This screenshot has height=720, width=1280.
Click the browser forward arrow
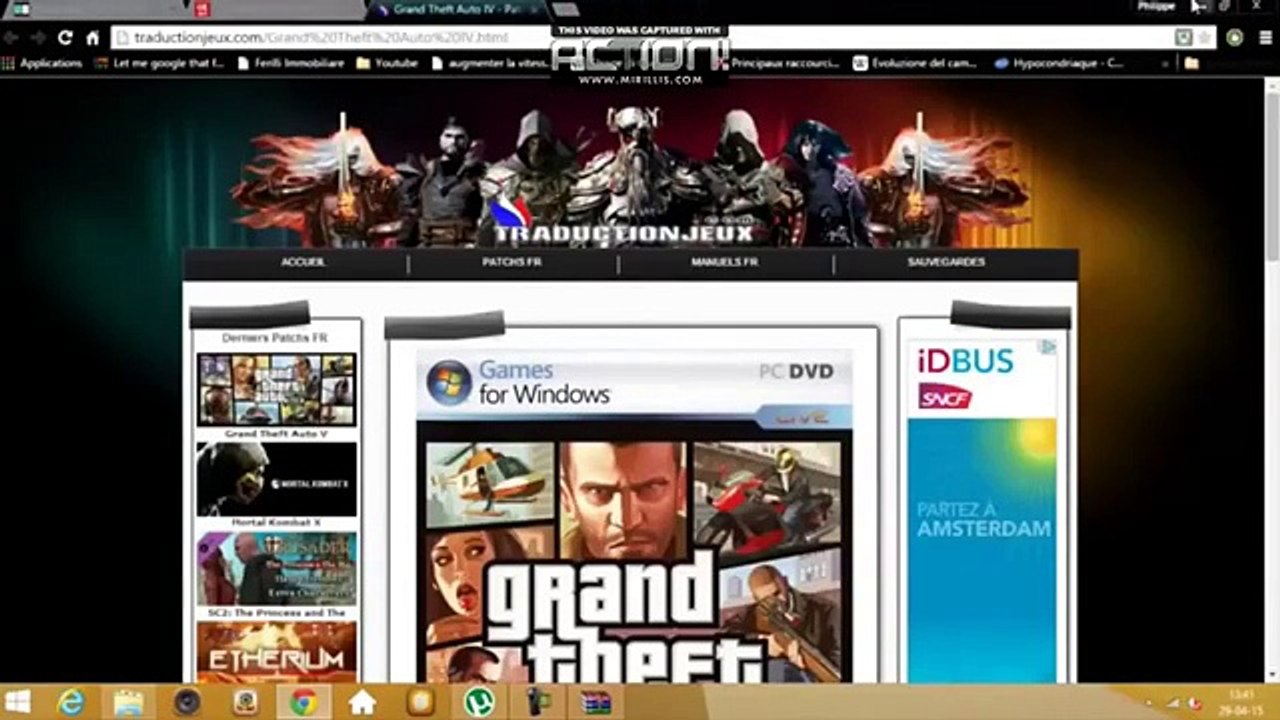click(x=38, y=38)
